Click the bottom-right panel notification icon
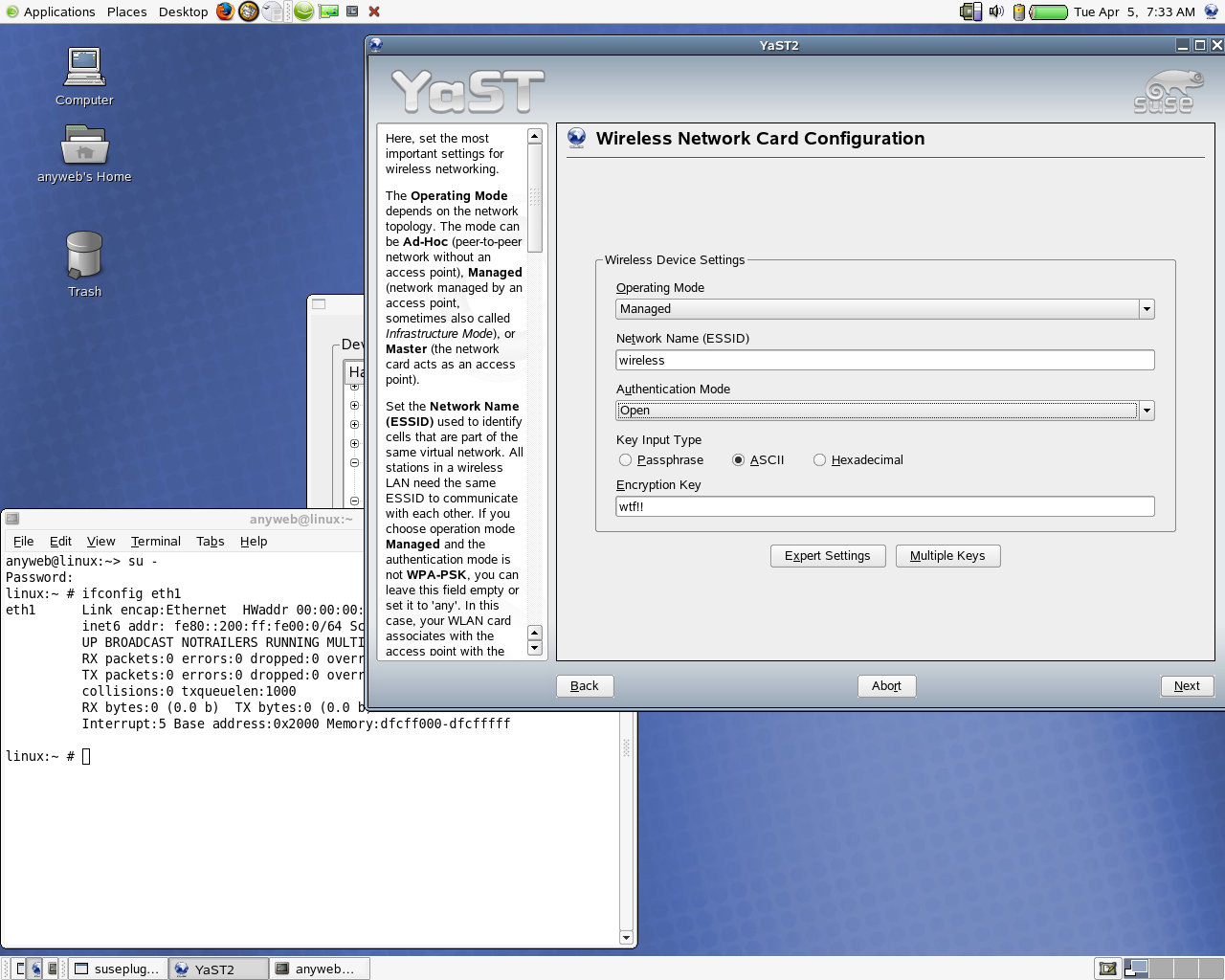 coord(1108,969)
